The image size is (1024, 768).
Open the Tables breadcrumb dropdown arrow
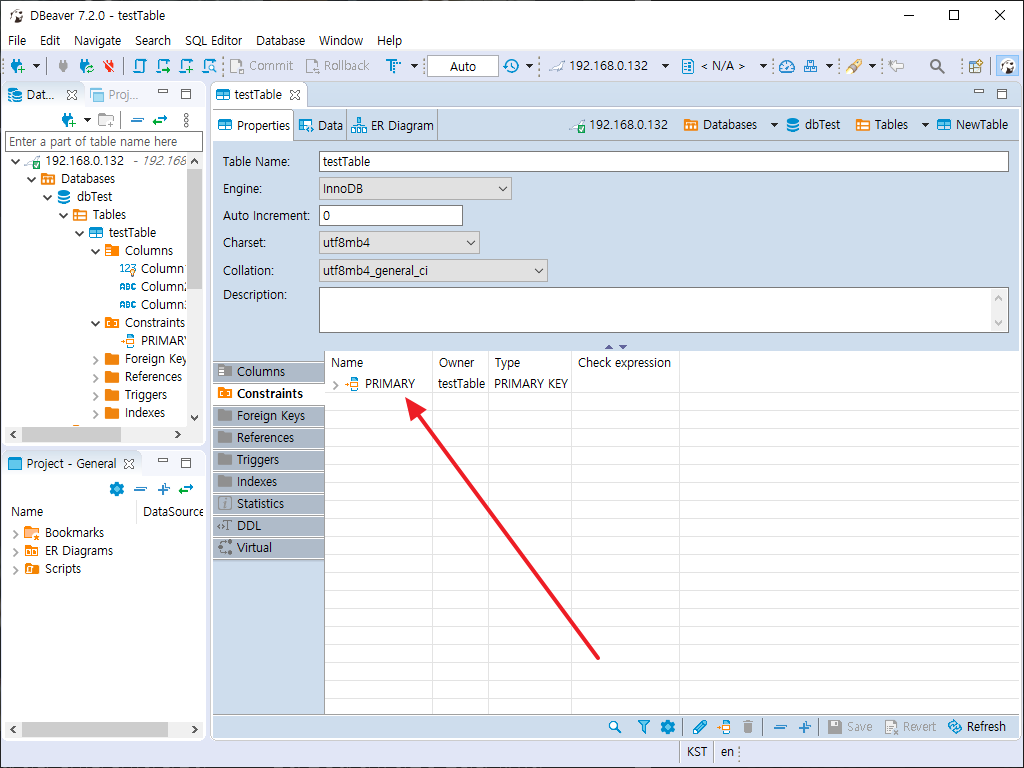925,125
